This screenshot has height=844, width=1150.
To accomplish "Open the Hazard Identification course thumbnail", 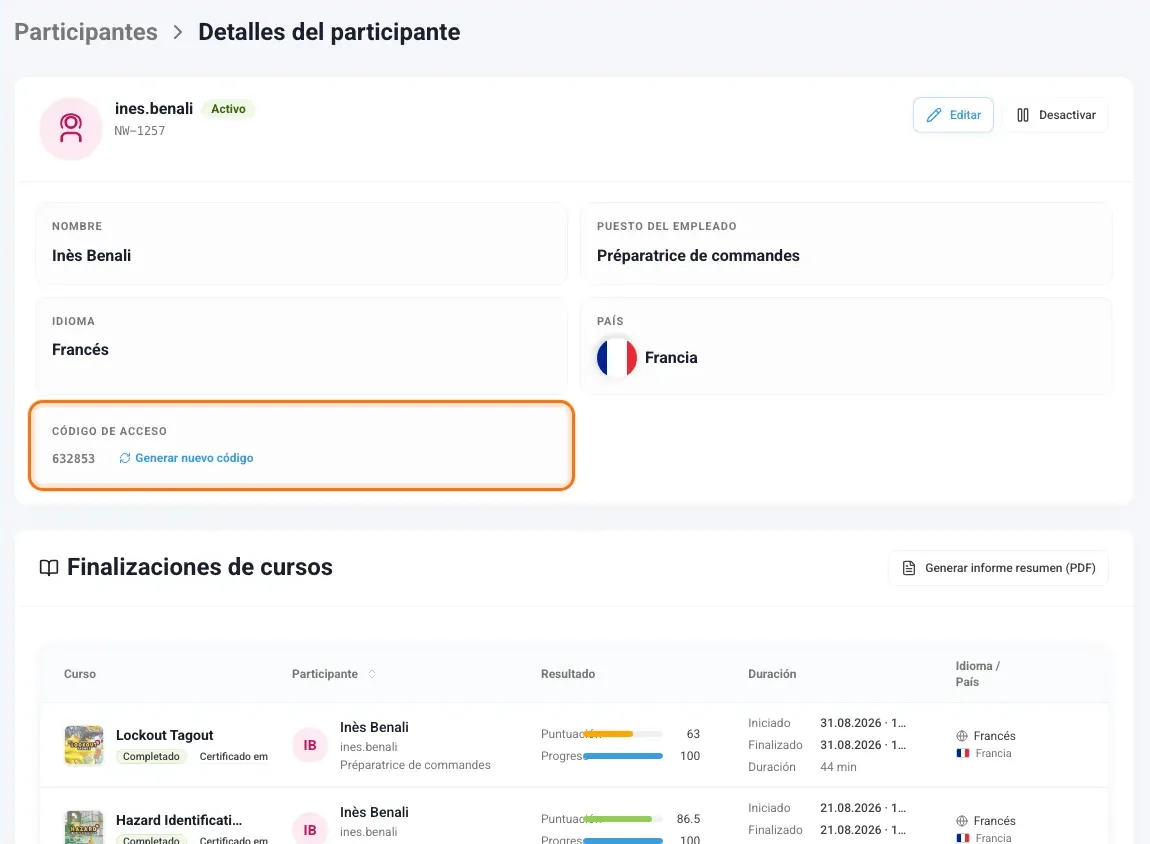I will point(84,827).
